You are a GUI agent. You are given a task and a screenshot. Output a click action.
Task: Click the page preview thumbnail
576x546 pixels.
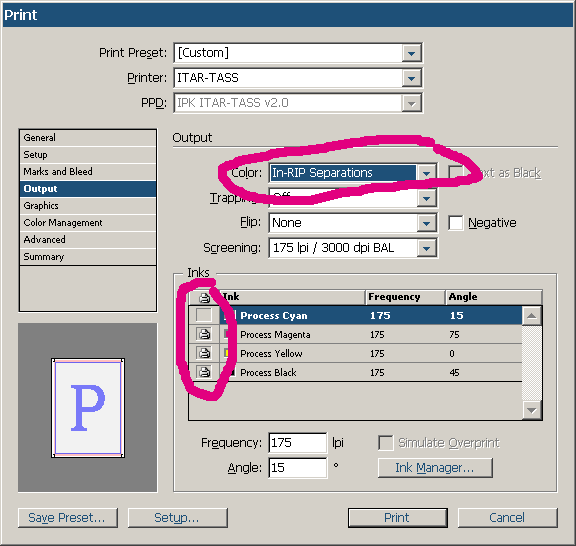[88, 408]
